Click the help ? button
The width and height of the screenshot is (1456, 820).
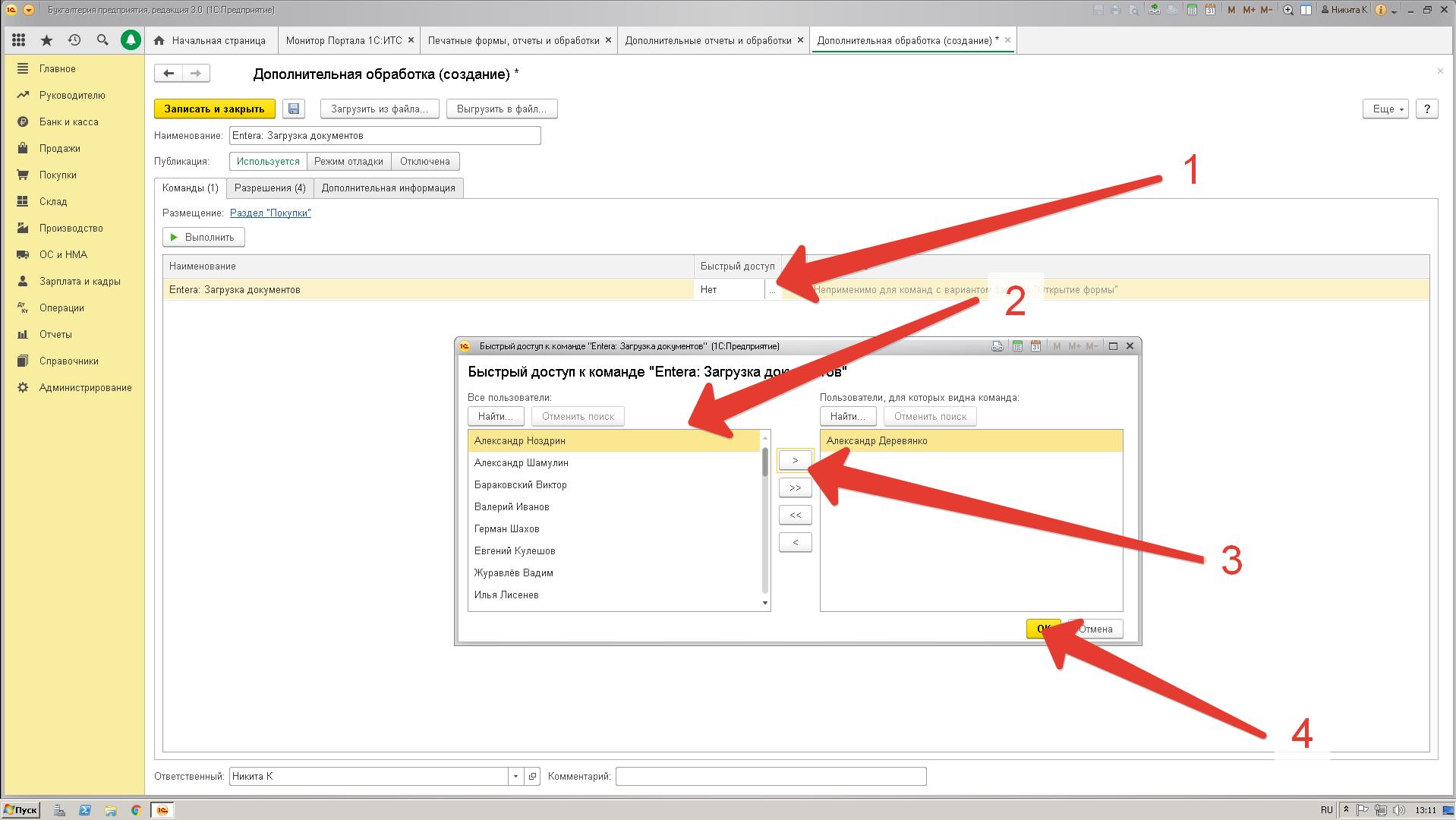pyautogui.click(x=1427, y=109)
